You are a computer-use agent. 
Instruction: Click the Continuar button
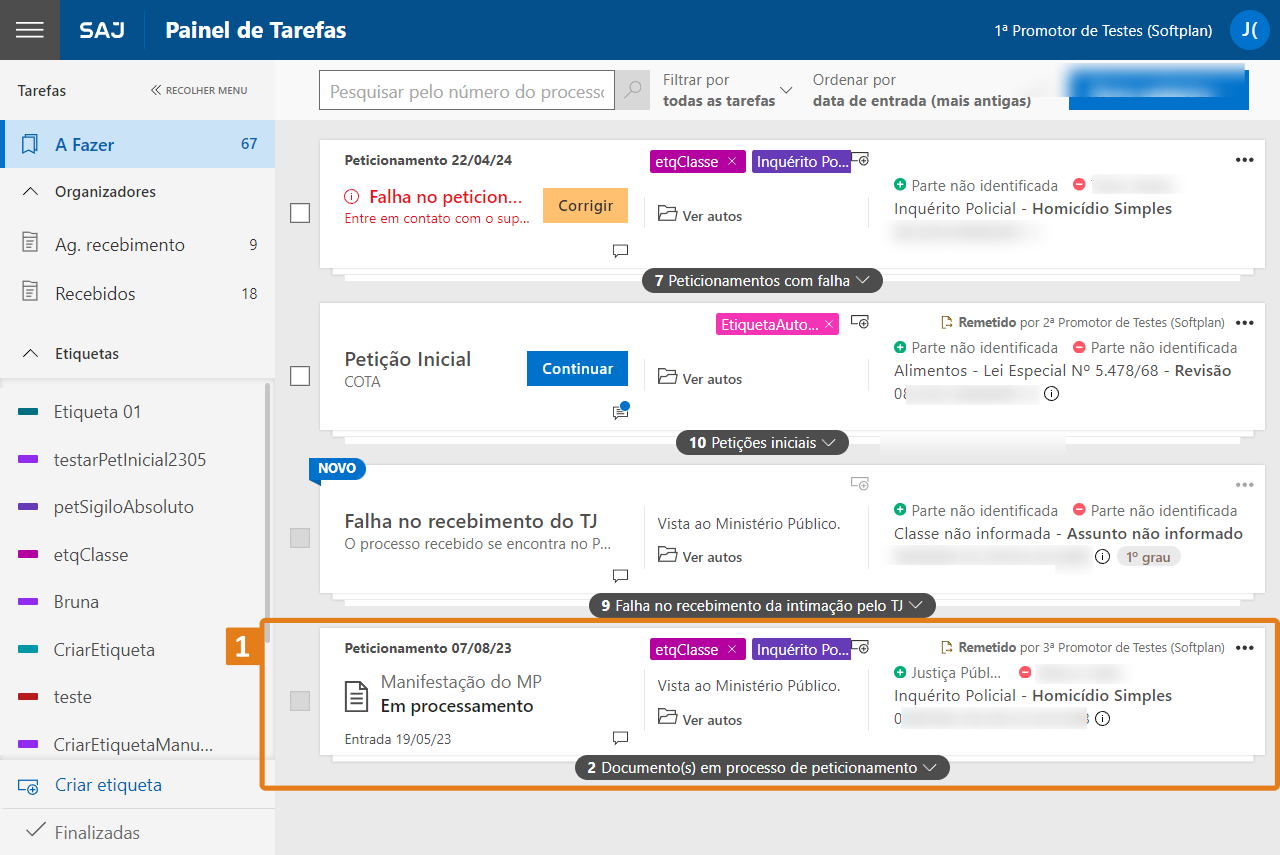577,369
